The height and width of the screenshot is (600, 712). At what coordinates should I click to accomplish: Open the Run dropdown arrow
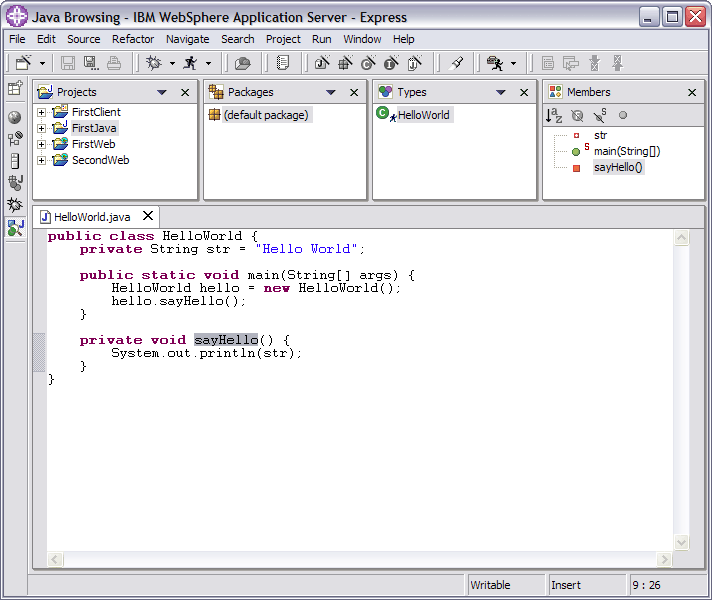coord(208,63)
